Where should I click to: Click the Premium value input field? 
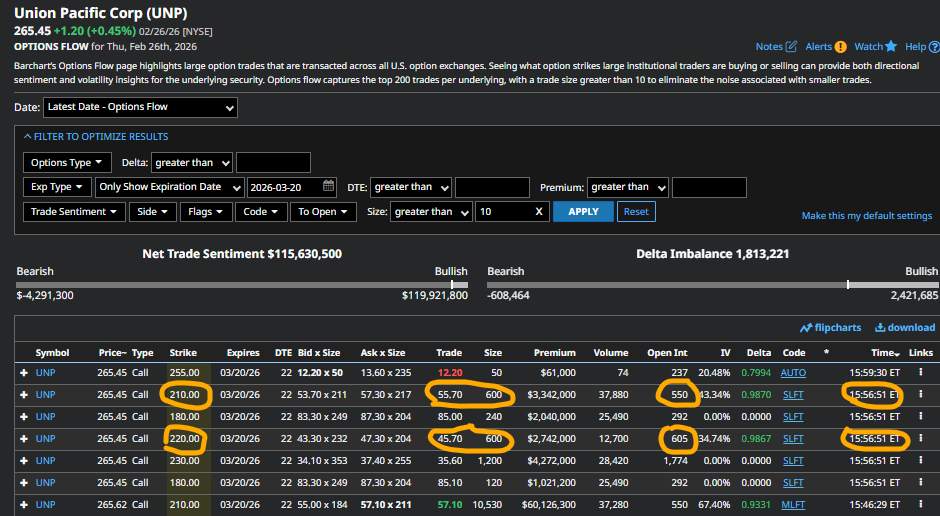[709, 187]
